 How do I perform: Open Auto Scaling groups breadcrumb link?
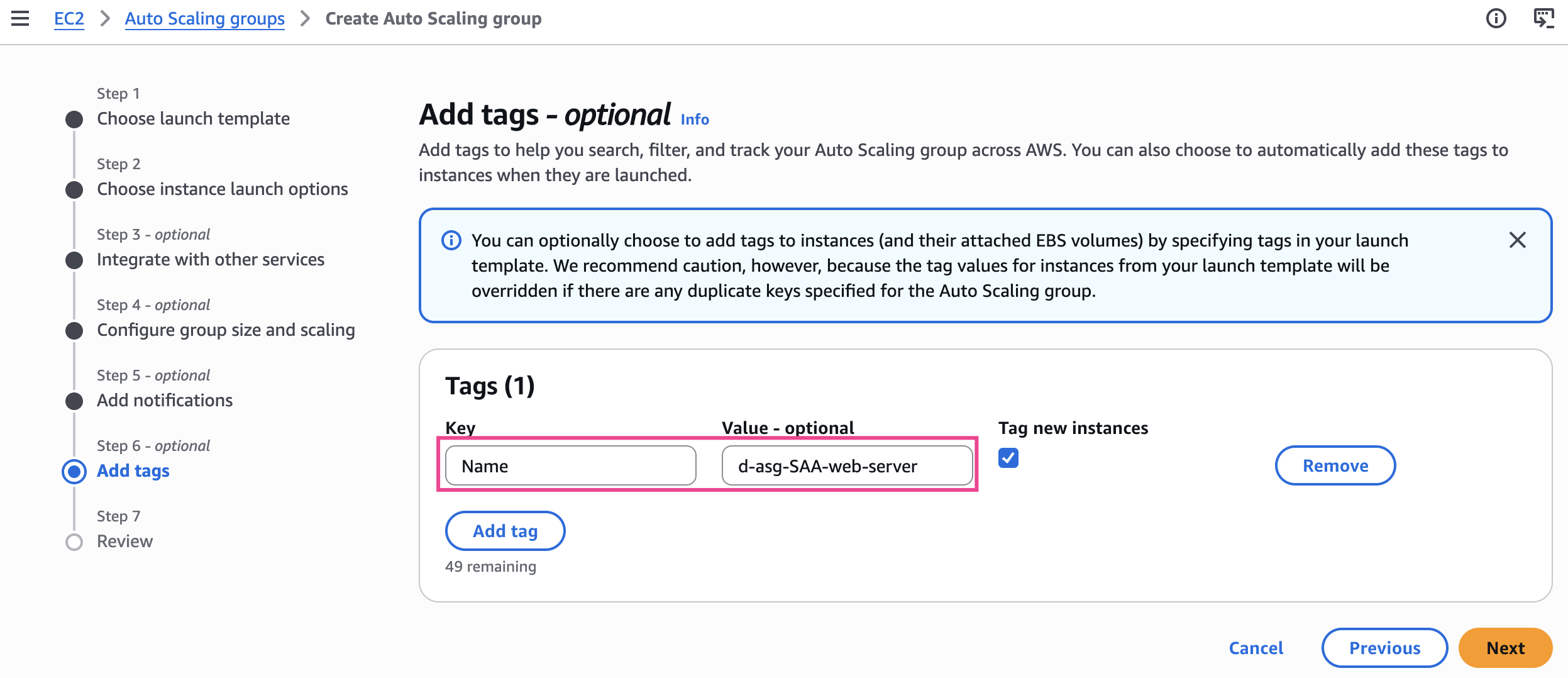(x=204, y=19)
